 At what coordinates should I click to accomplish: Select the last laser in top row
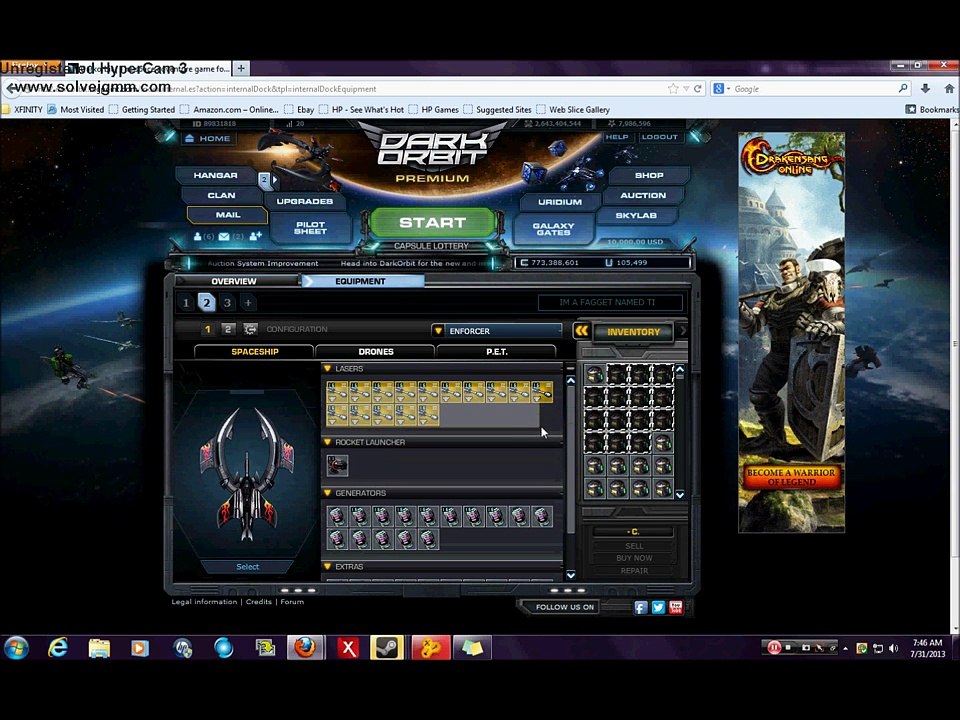click(x=542, y=392)
